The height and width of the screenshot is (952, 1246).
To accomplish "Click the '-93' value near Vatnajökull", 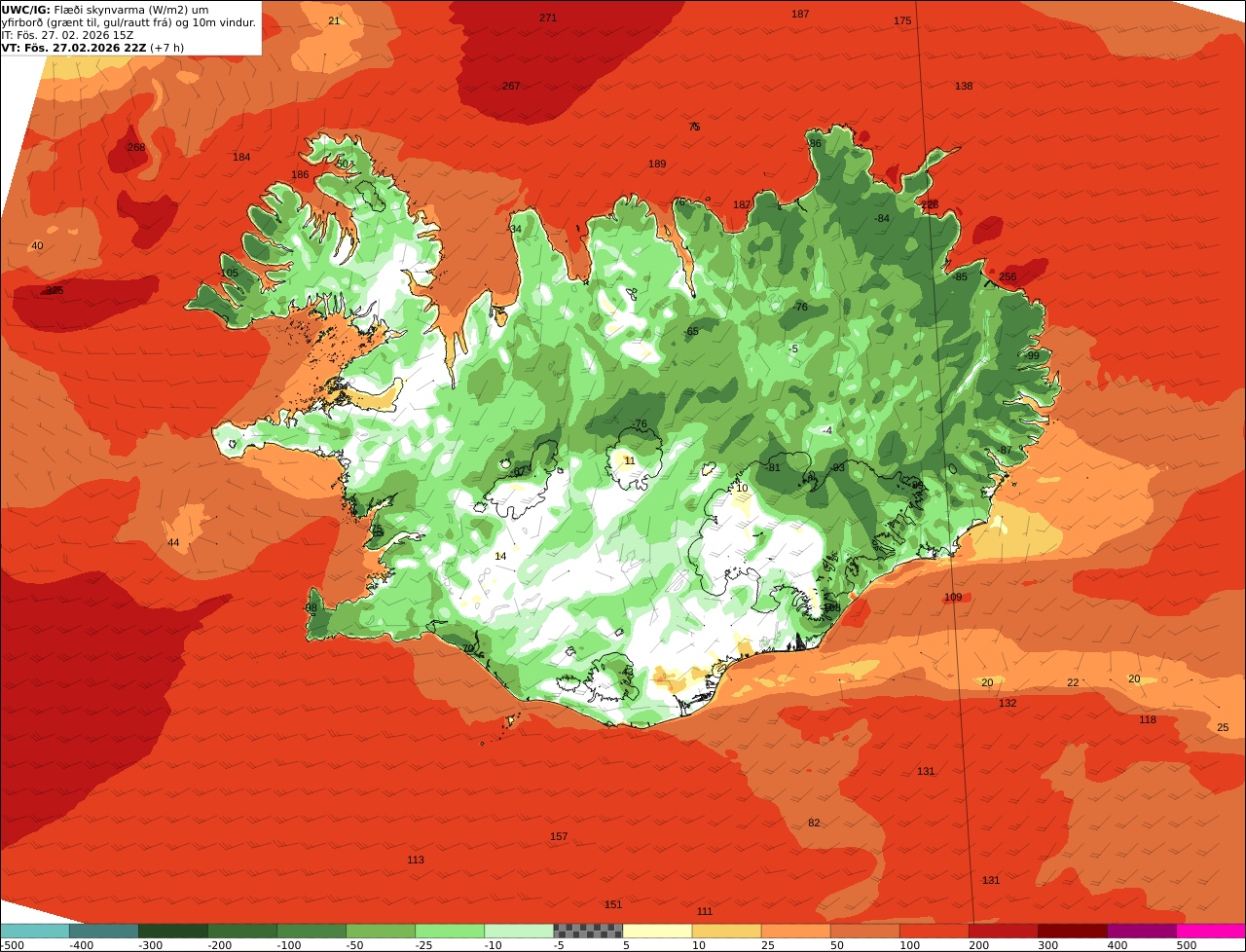I will [x=837, y=467].
